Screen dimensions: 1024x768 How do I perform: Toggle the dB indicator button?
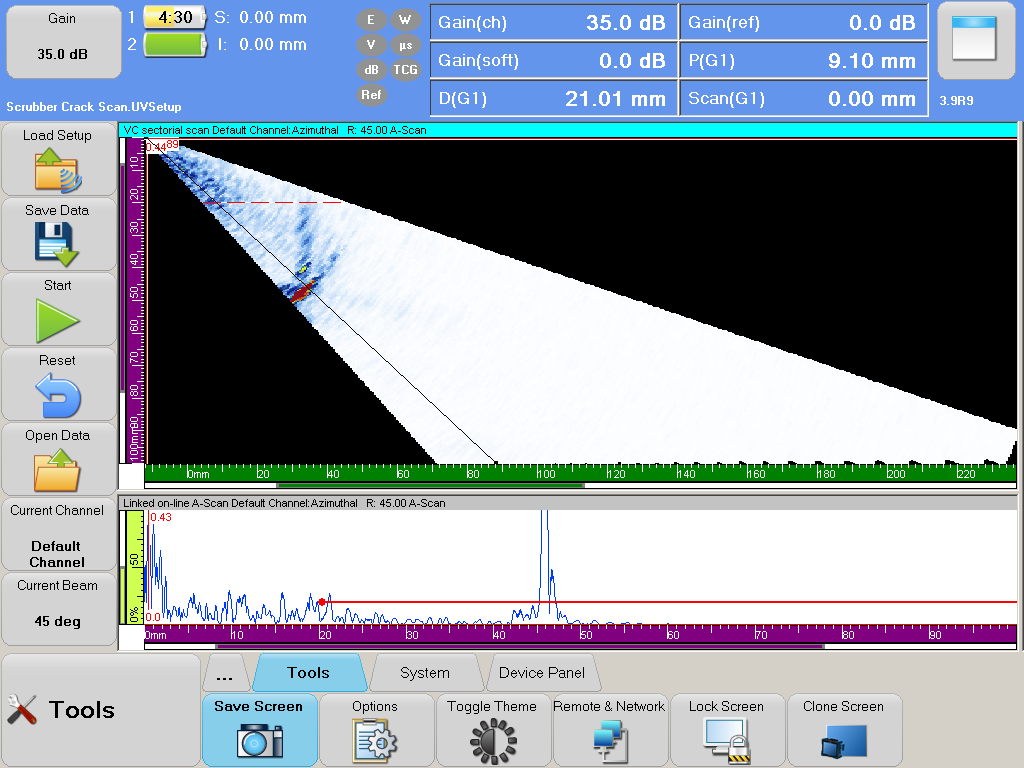tap(372, 70)
